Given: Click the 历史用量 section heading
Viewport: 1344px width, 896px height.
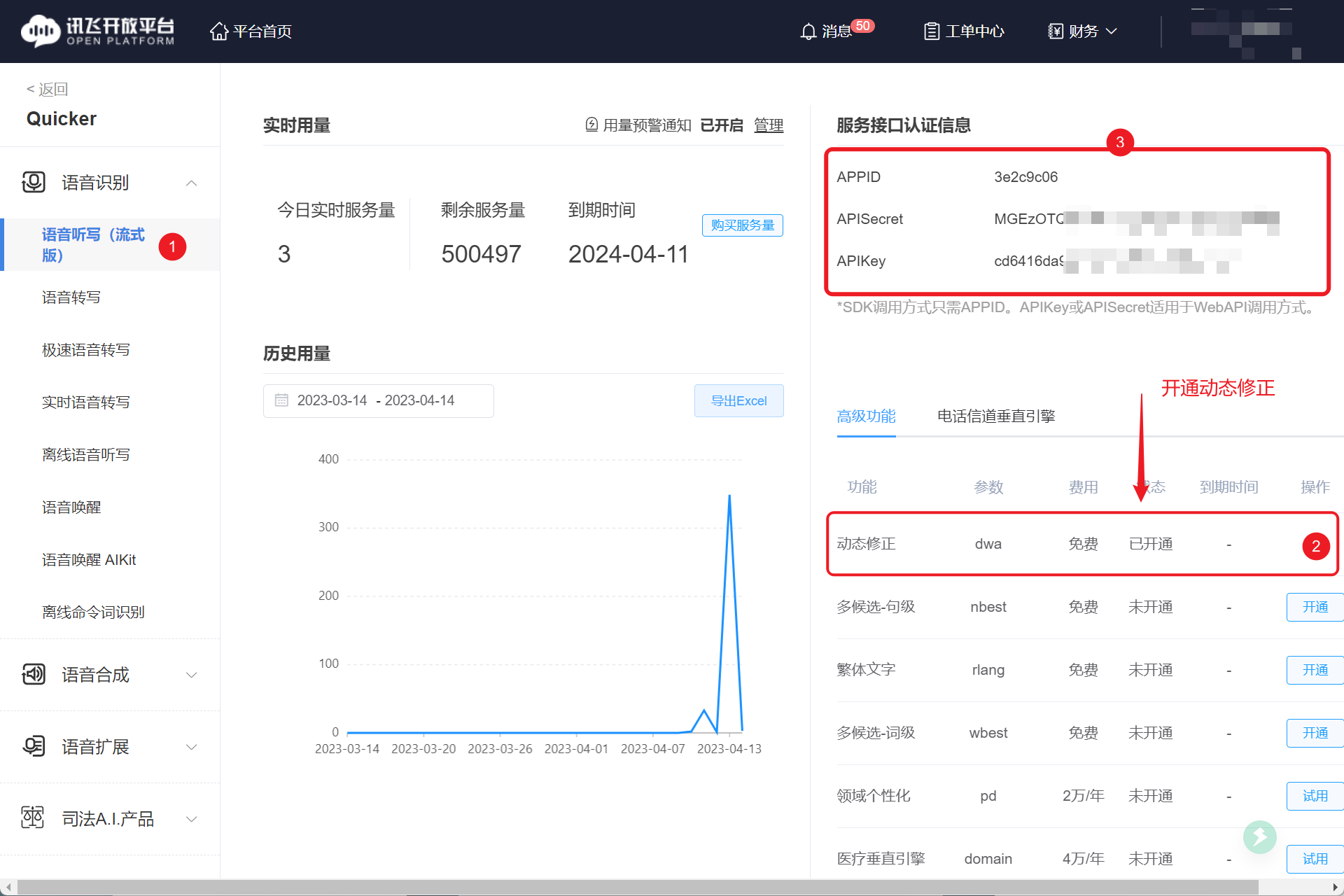Looking at the screenshot, I should 297,353.
